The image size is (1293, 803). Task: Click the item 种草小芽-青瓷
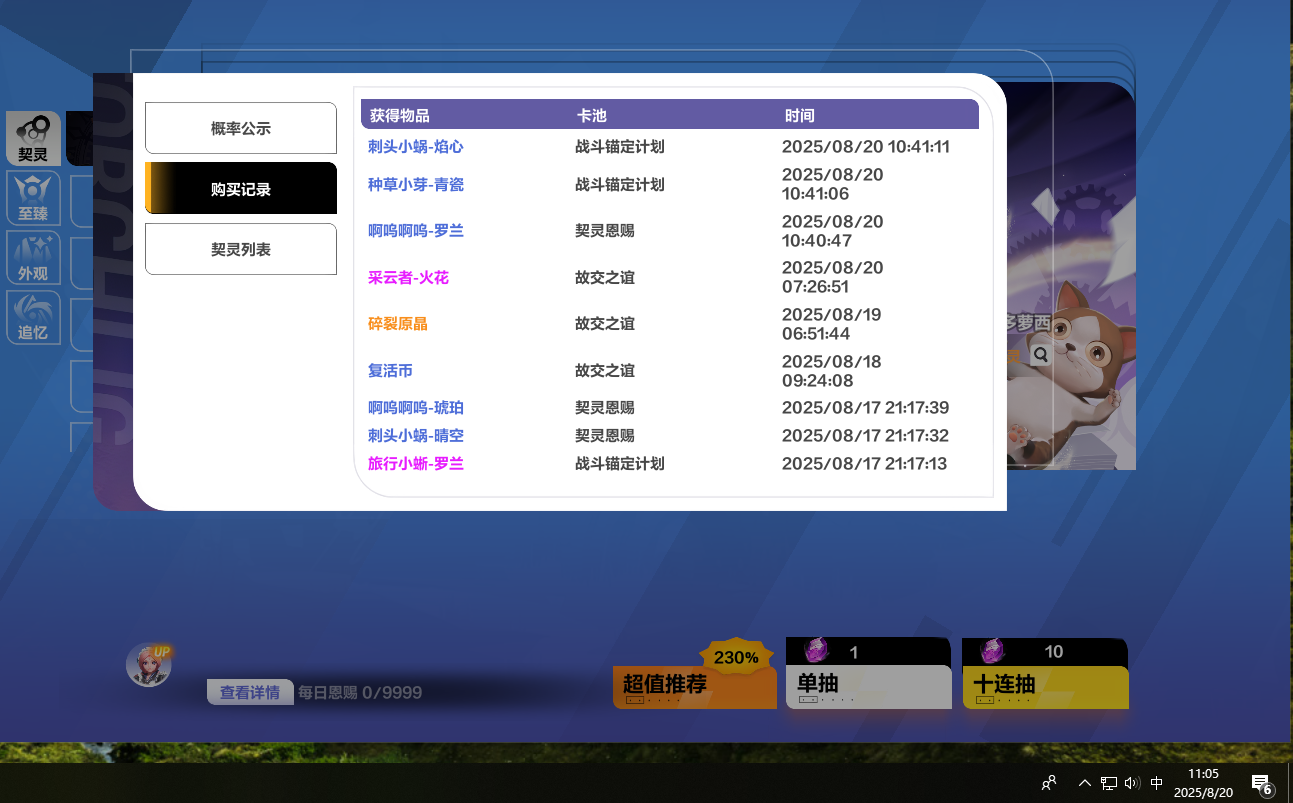coord(416,185)
